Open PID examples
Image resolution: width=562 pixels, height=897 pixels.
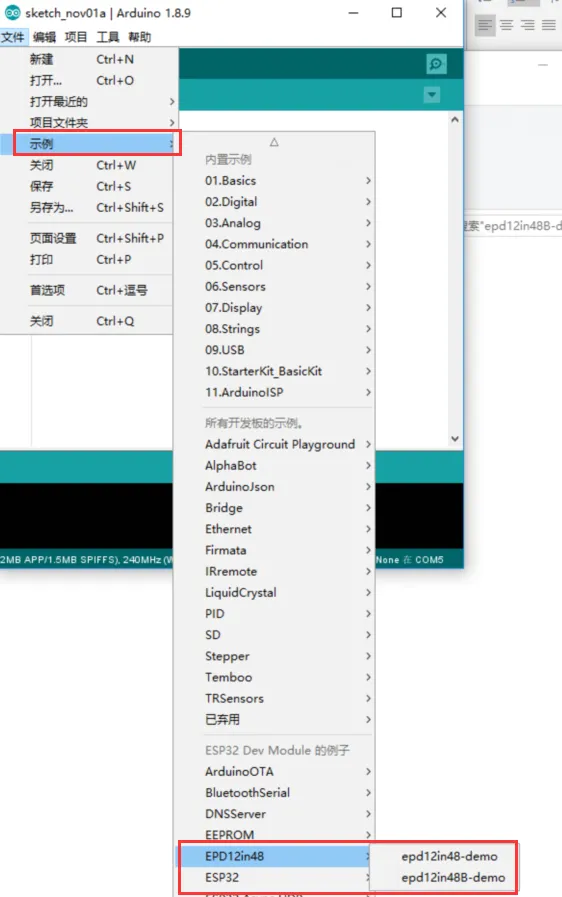tap(274, 613)
